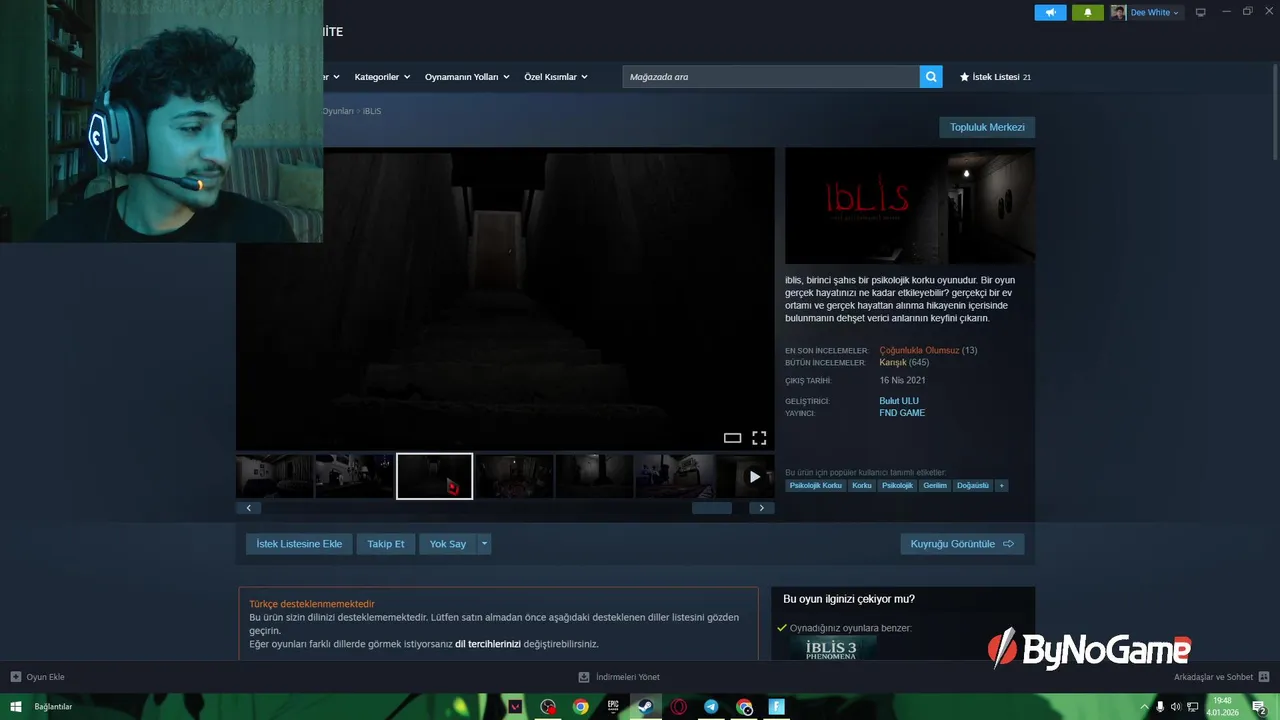Play the video thumbnail in strip
The width and height of the screenshot is (1280, 720).
pos(754,477)
